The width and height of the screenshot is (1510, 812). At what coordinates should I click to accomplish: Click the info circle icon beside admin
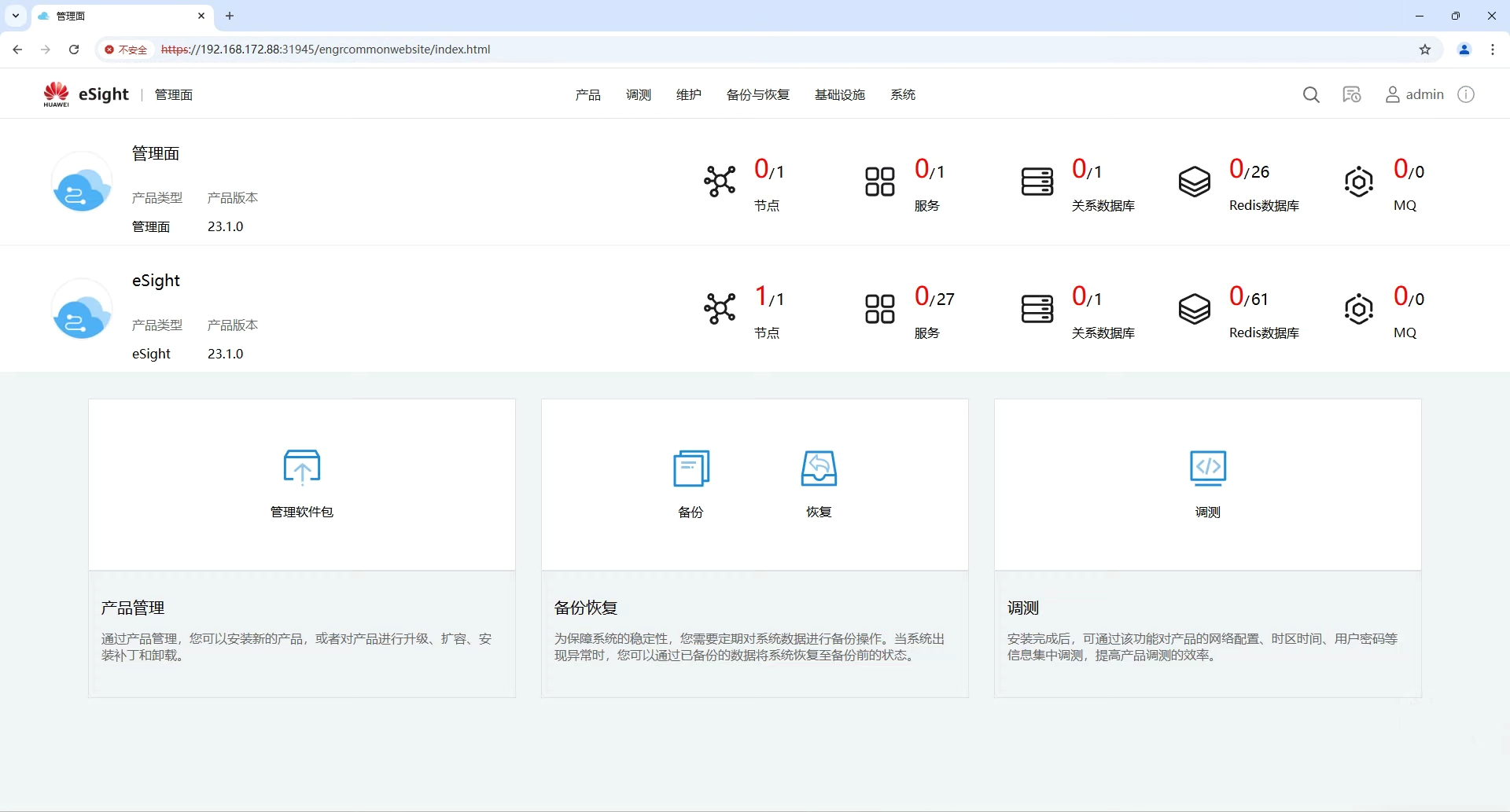click(1466, 94)
